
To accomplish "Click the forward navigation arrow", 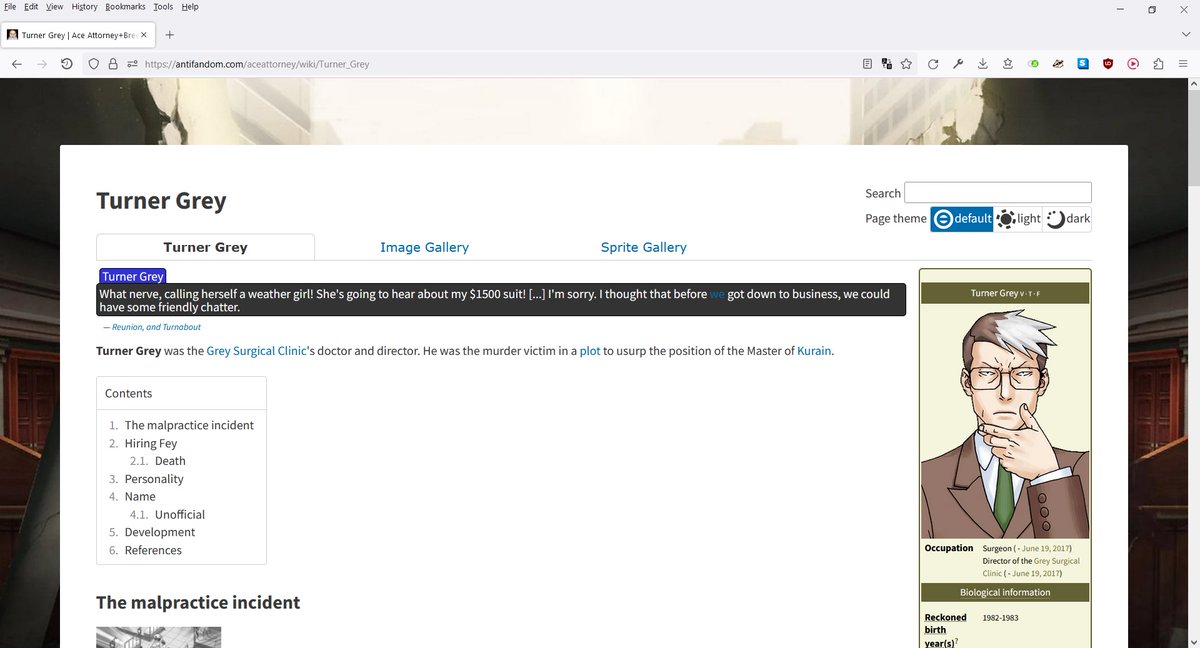I will pyautogui.click(x=42, y=63).
